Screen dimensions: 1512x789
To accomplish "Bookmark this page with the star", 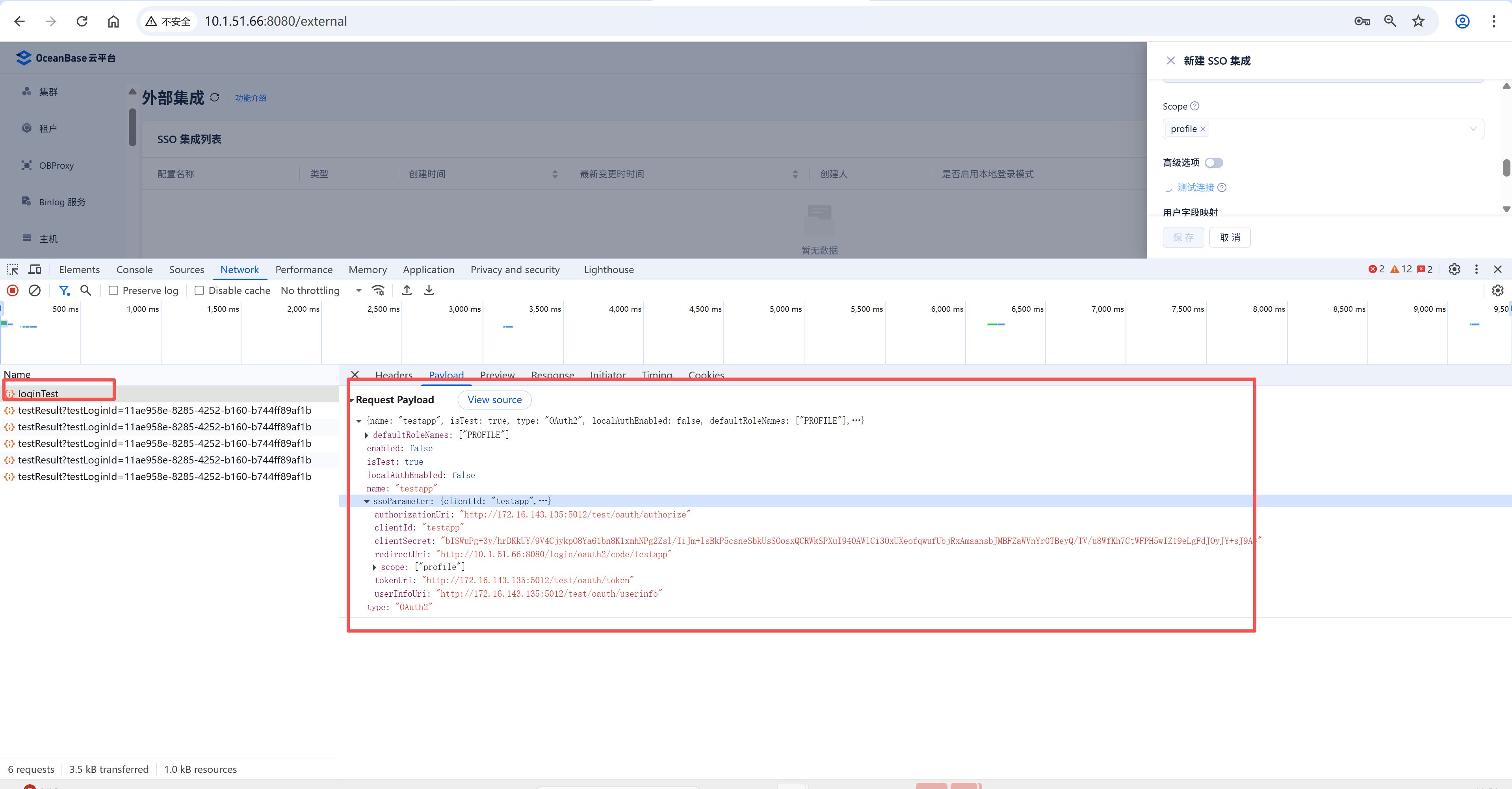I will click(1418, 21).
